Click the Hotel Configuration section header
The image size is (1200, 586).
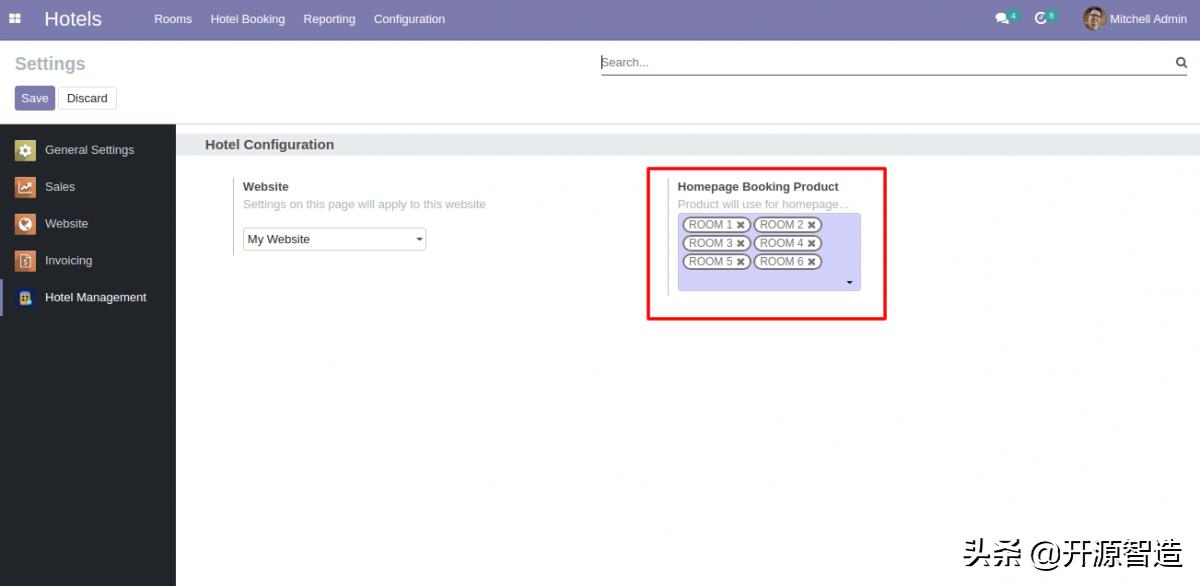pyautogui.click(x=269, y=145)
